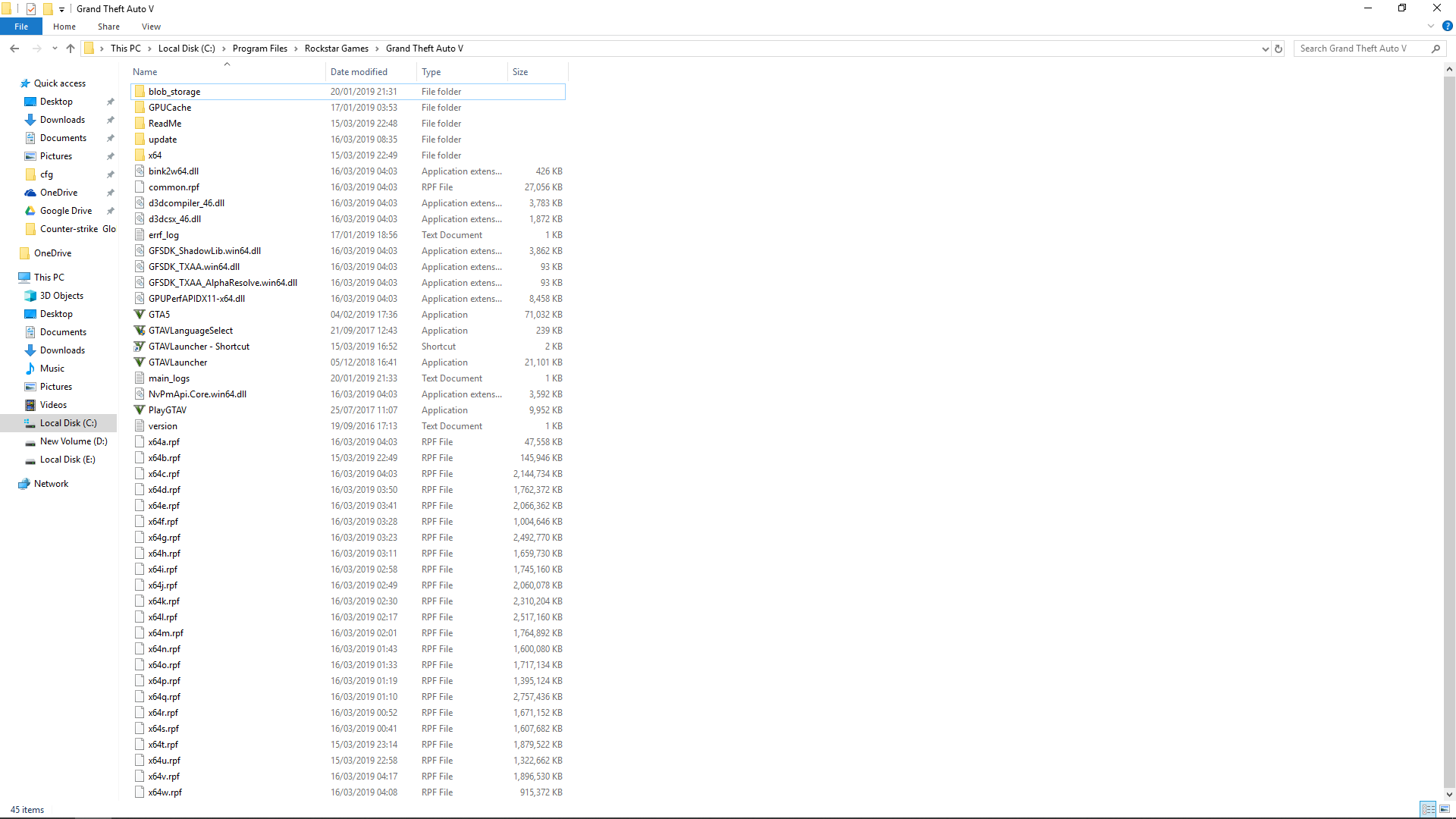
Task: Select the GTAVLauncher application icon
Action: pyautogui.click(x=140, y=362)
